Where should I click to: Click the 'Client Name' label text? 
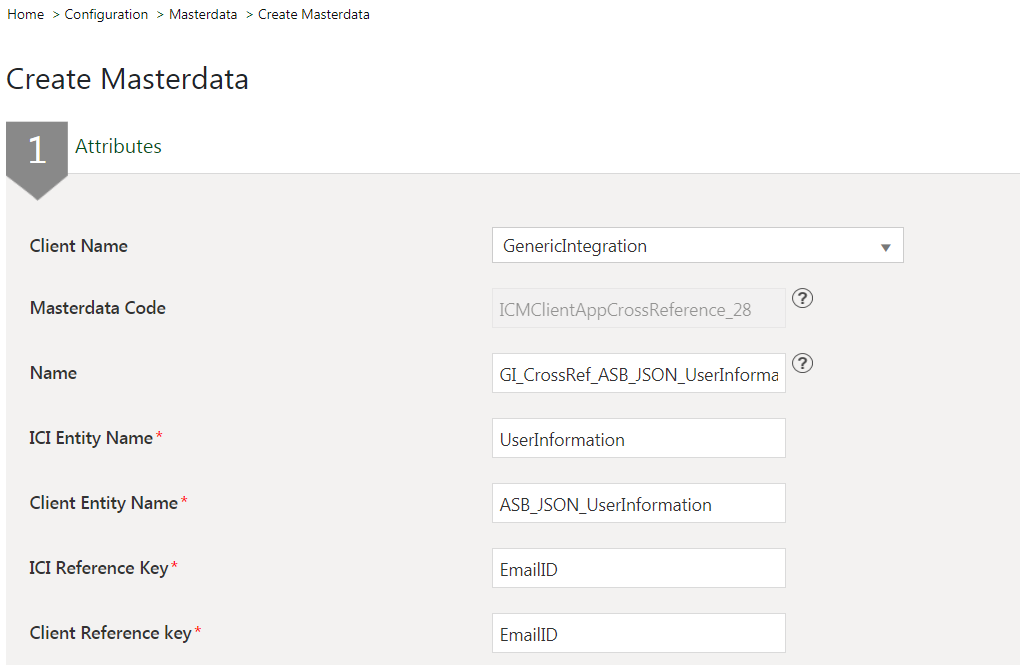tap(79, 246)
